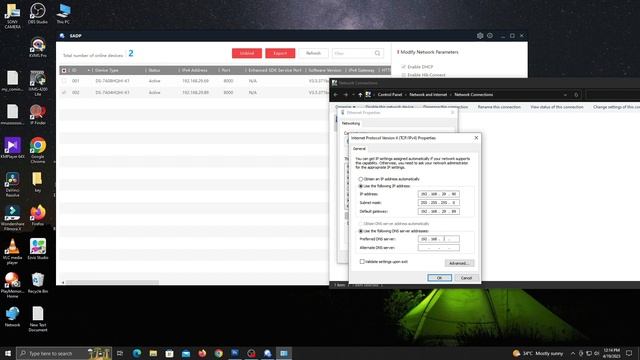Open This PC desktop icon

[x=63, y=13]
